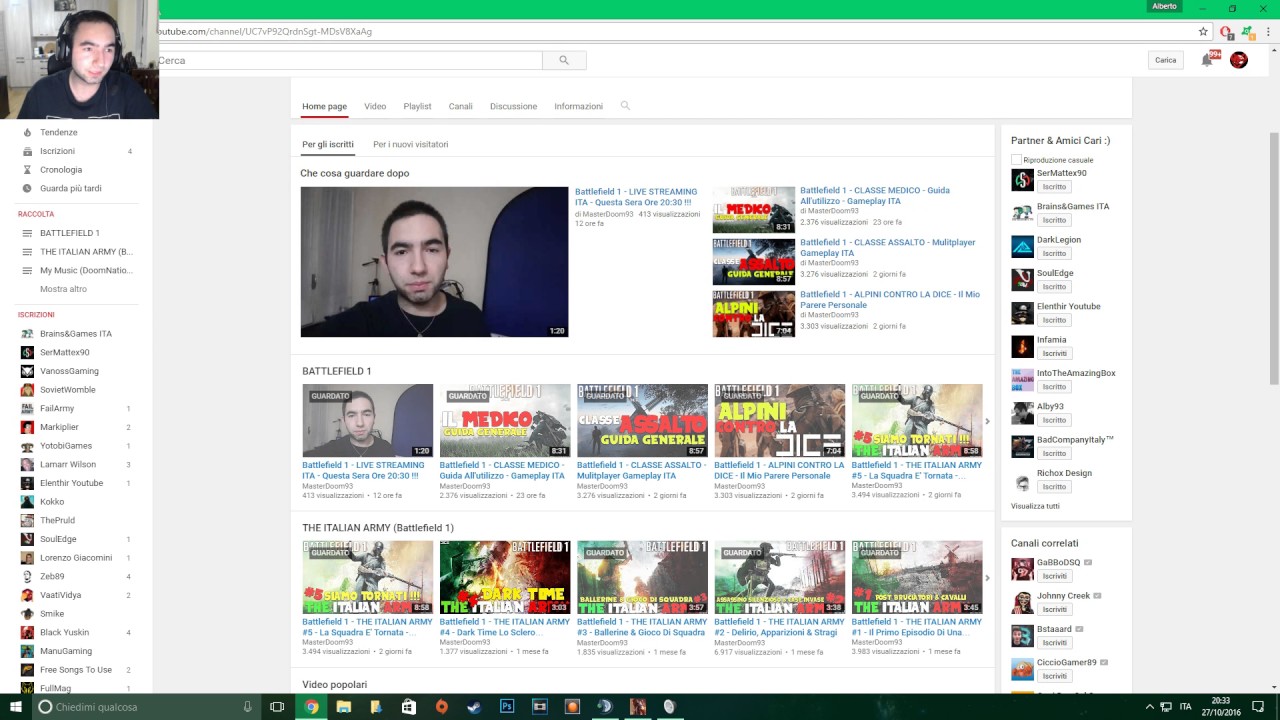The image size is (1280, 720).
Task: Open the Windows Start menu
Action: click(15, 706)
